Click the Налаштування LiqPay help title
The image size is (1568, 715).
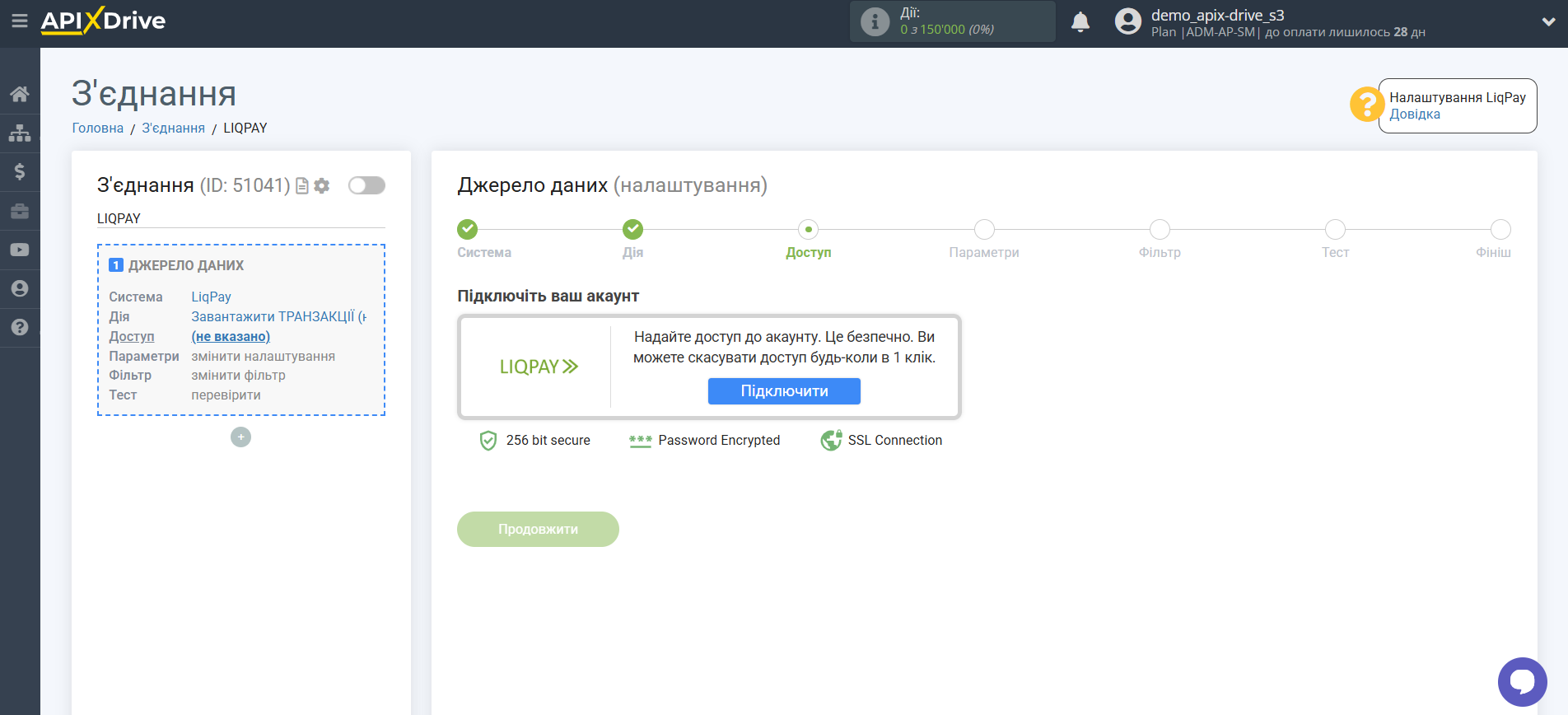[x=1458, y=97]
